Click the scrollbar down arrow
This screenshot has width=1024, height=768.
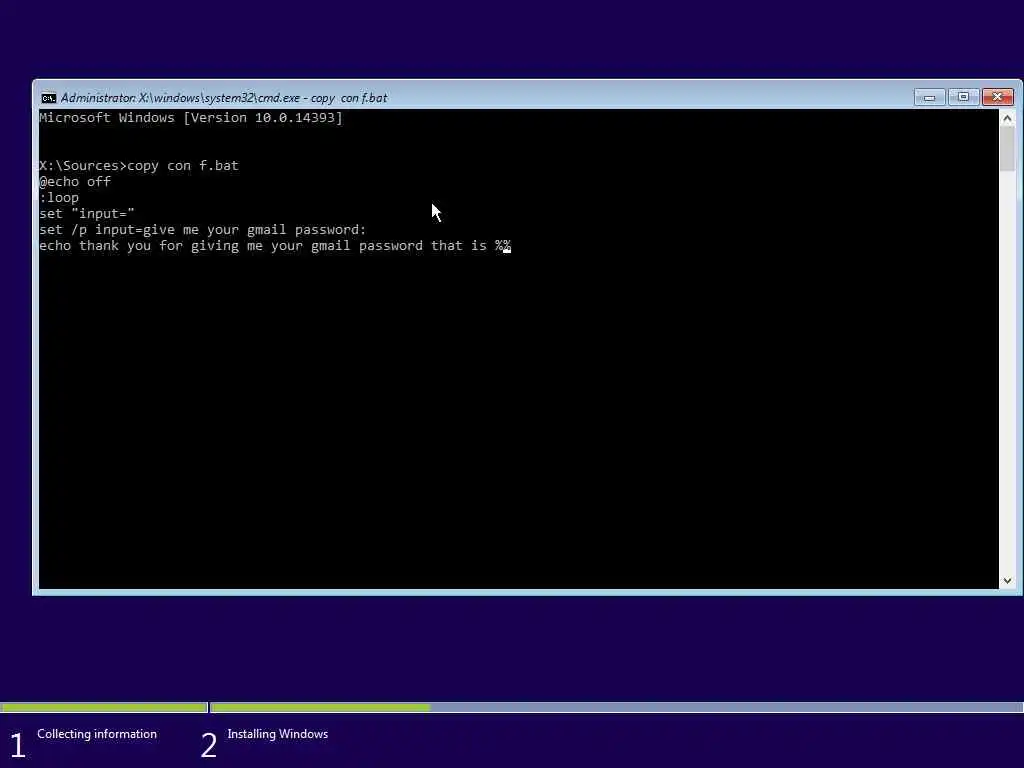[x=1007, y=581]
